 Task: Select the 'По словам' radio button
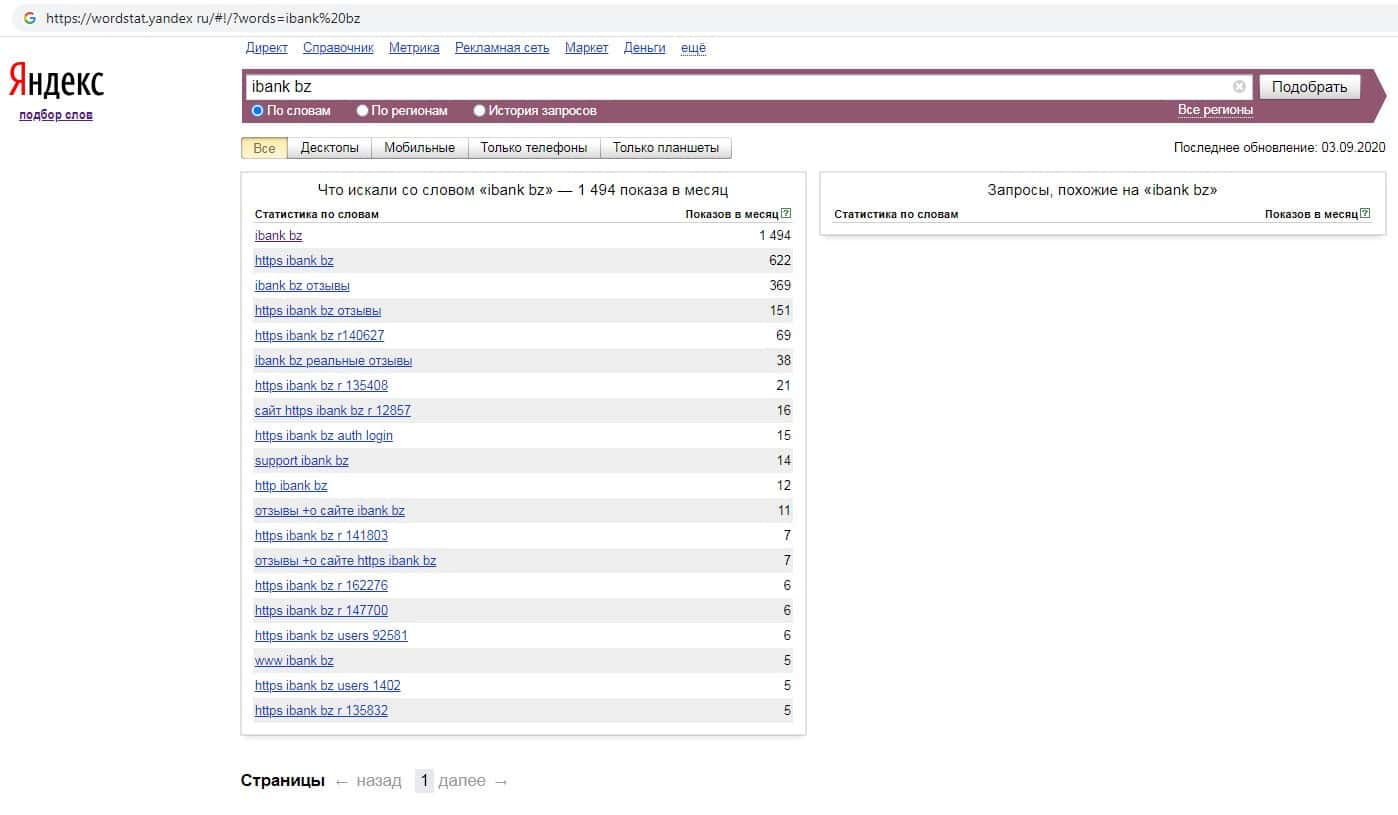coord(258,111)
